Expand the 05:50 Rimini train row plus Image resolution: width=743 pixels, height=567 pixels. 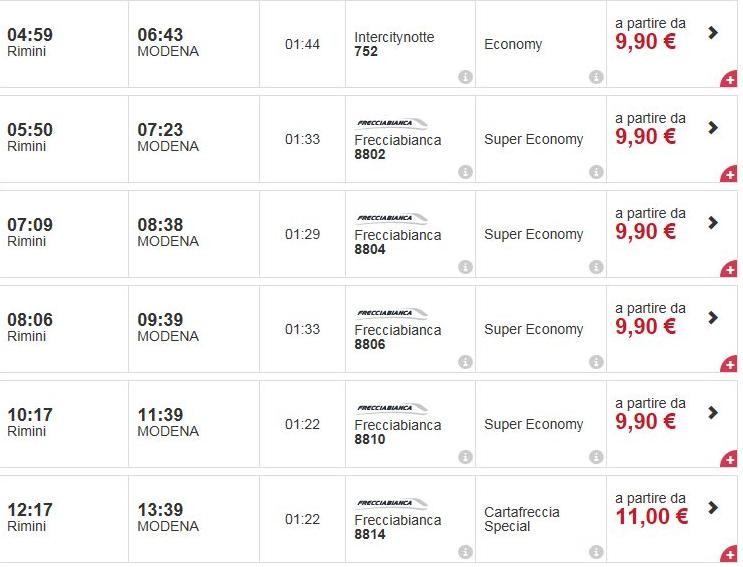click(730, 174)
